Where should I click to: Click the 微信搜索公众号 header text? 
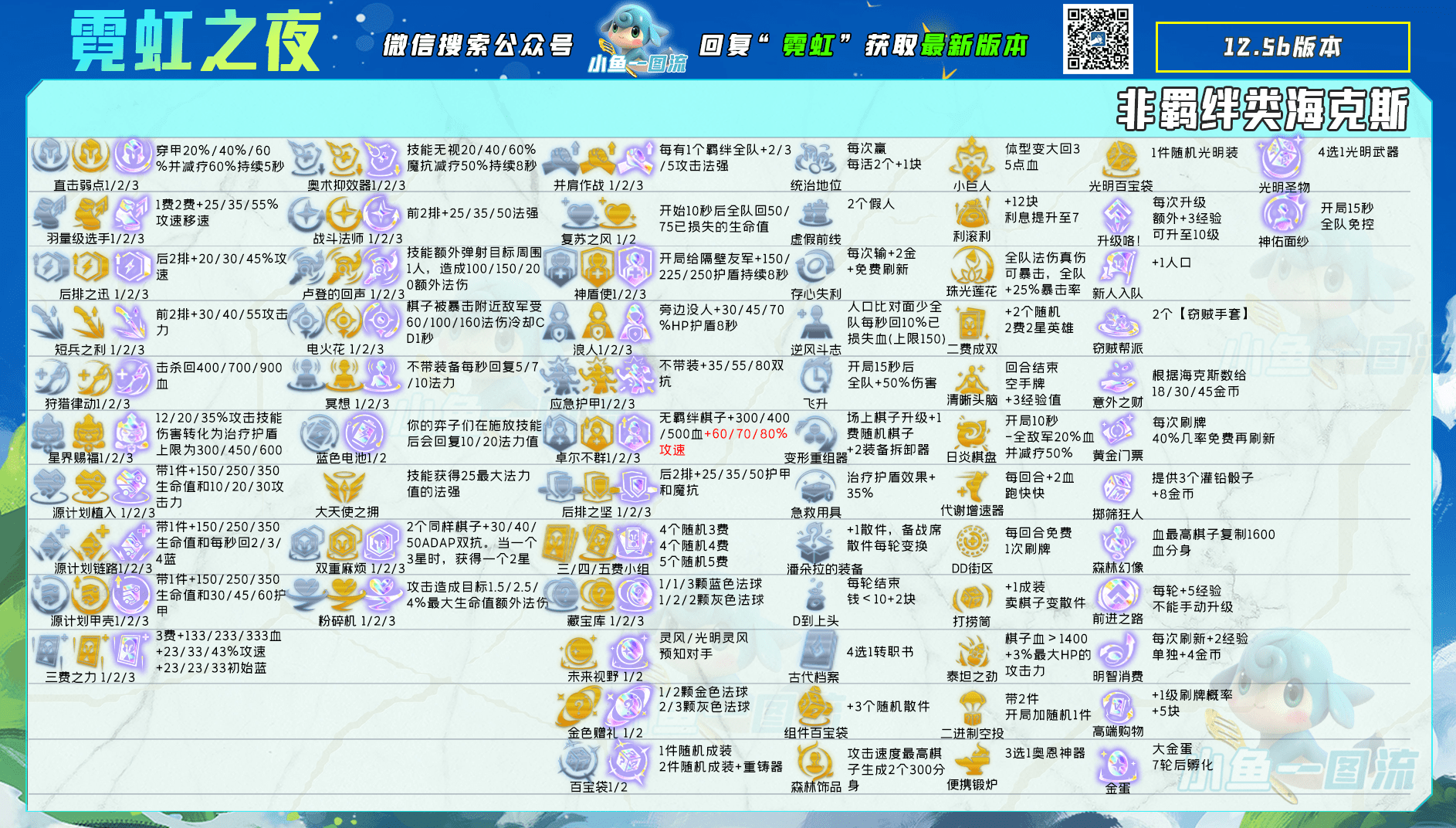[478, 46]
